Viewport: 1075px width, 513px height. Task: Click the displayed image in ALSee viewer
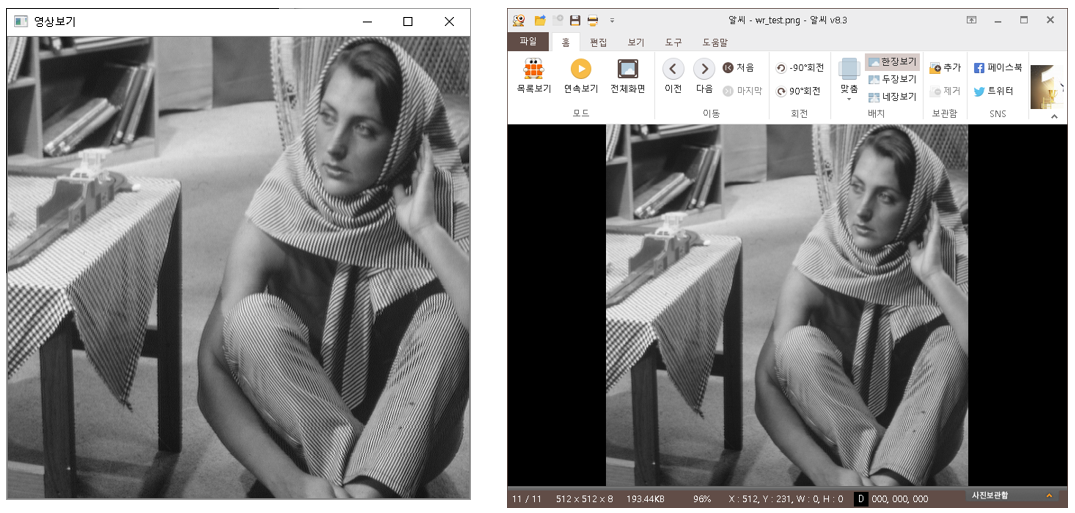(786, 305)
